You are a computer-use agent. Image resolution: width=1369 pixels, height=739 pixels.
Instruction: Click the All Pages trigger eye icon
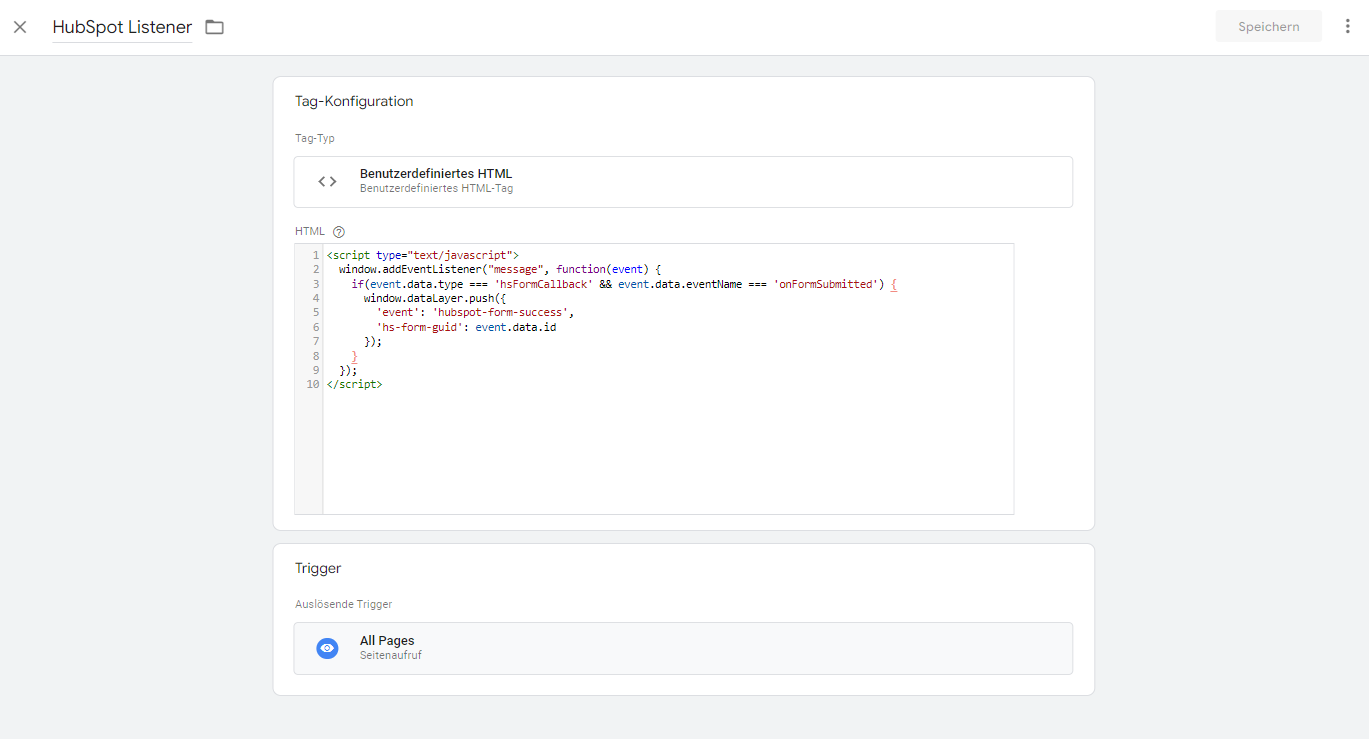327,648
